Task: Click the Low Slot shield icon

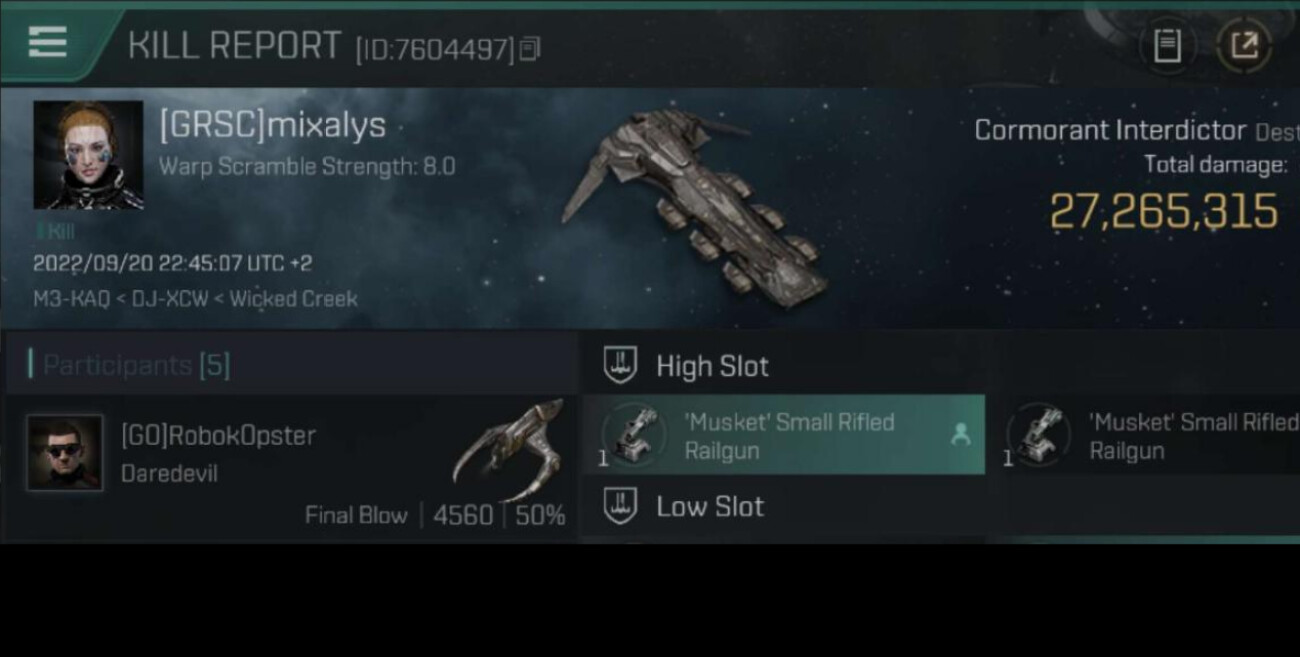Action: [x=620, y=506]
